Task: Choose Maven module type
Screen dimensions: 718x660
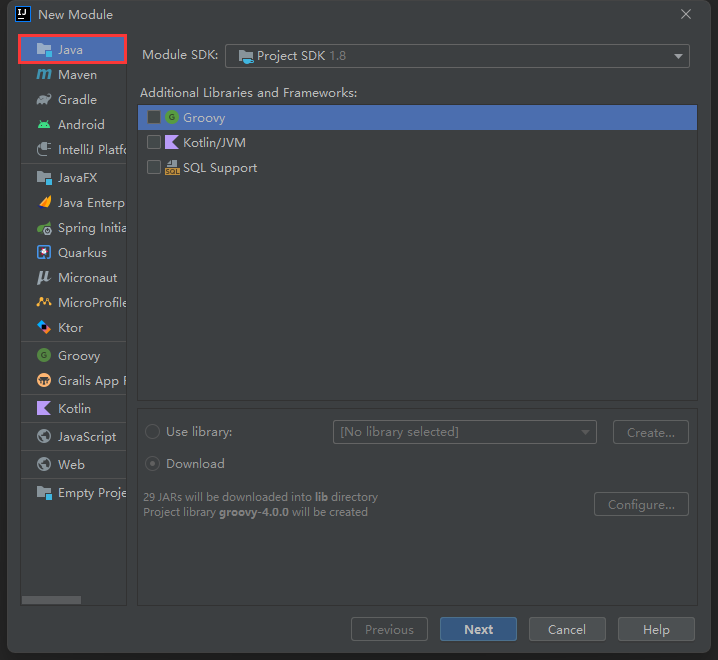Action: pyautogui.click(x=73, y=75)
